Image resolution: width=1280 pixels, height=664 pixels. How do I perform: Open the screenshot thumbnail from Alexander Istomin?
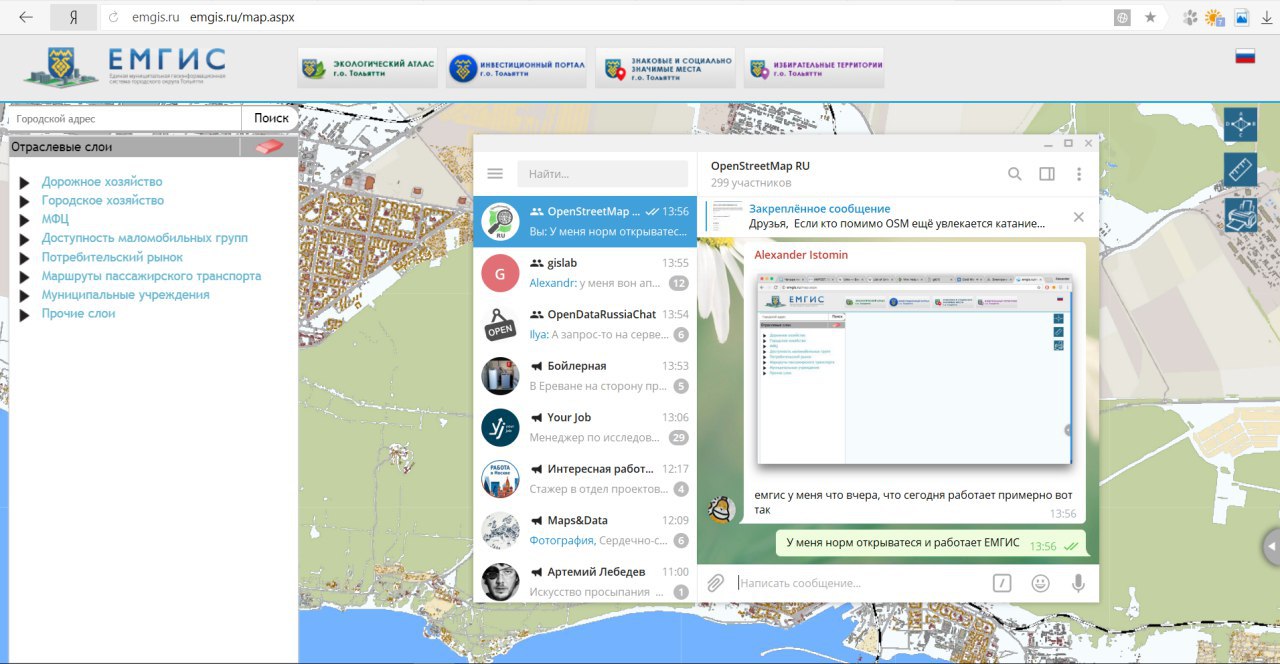pos(914,372)
